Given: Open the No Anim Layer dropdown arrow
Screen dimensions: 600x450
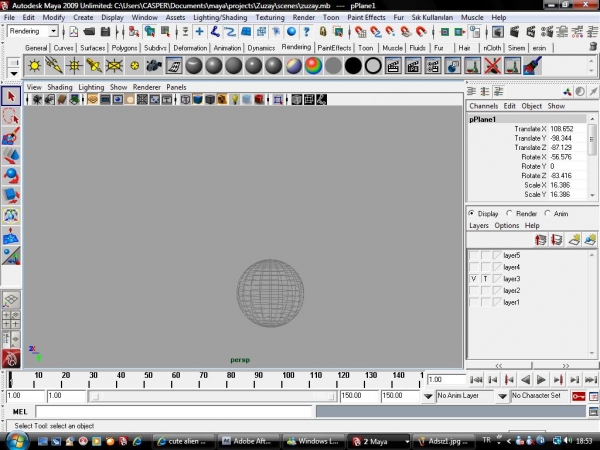Looking at the screenshot, I should [x=428, y=396].
